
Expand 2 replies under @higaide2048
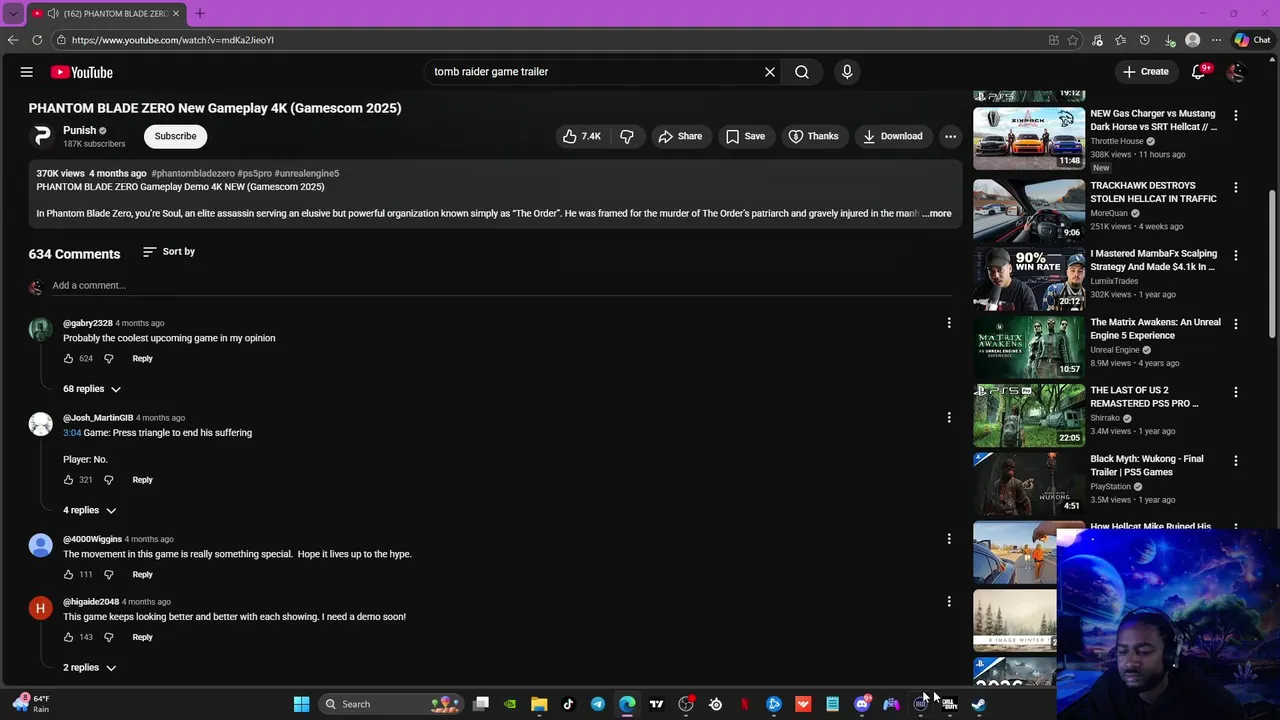pyautogui.click(x=90, y=667)
